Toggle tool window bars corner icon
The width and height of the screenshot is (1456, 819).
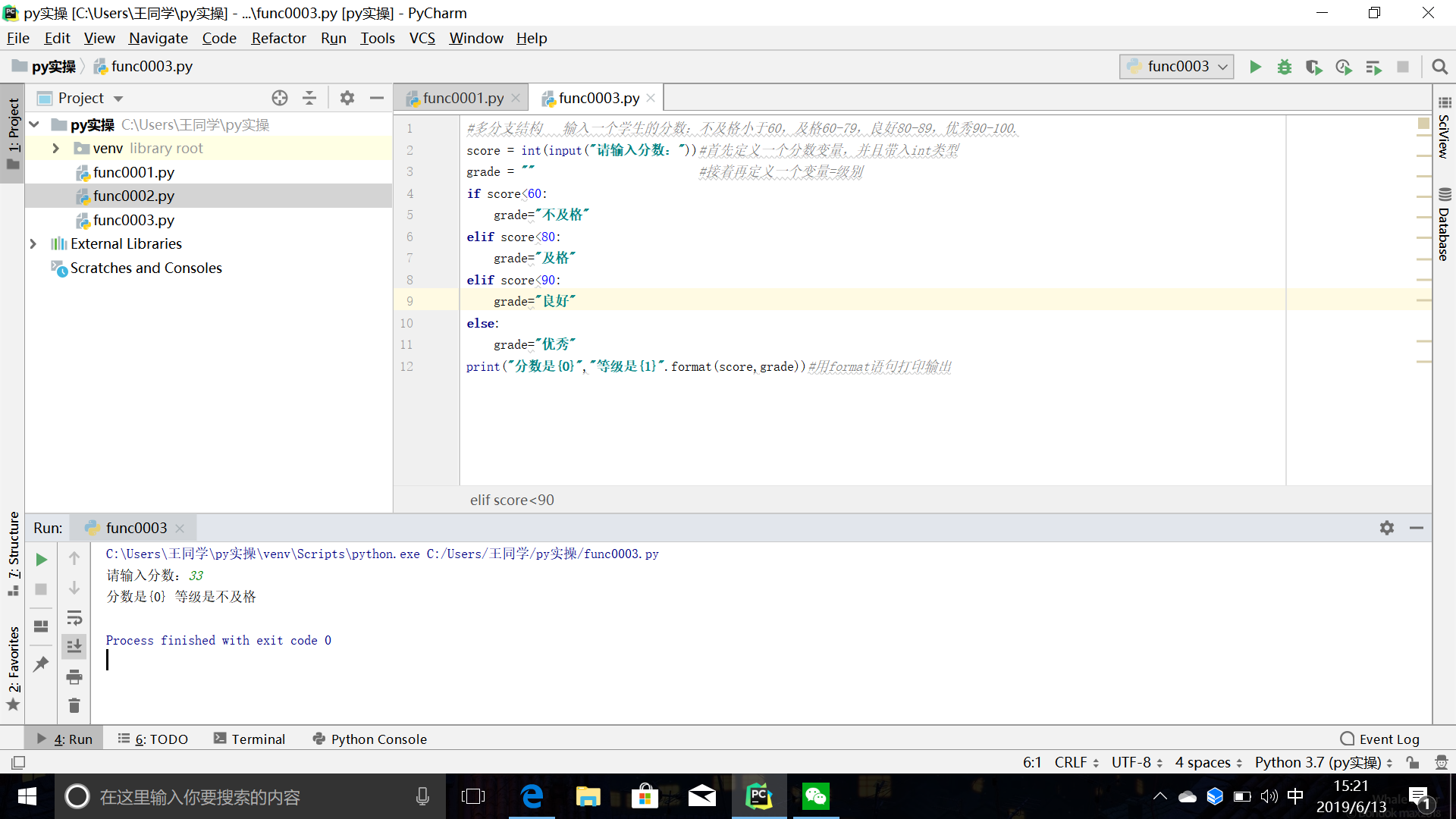[18, 762]
